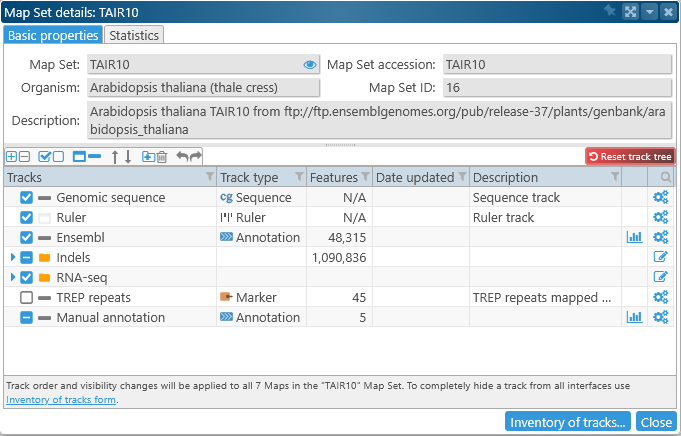Uncheck the Ruler track checkbox
This screenshot has height=436, width=681.
click(x=27, y=217)
